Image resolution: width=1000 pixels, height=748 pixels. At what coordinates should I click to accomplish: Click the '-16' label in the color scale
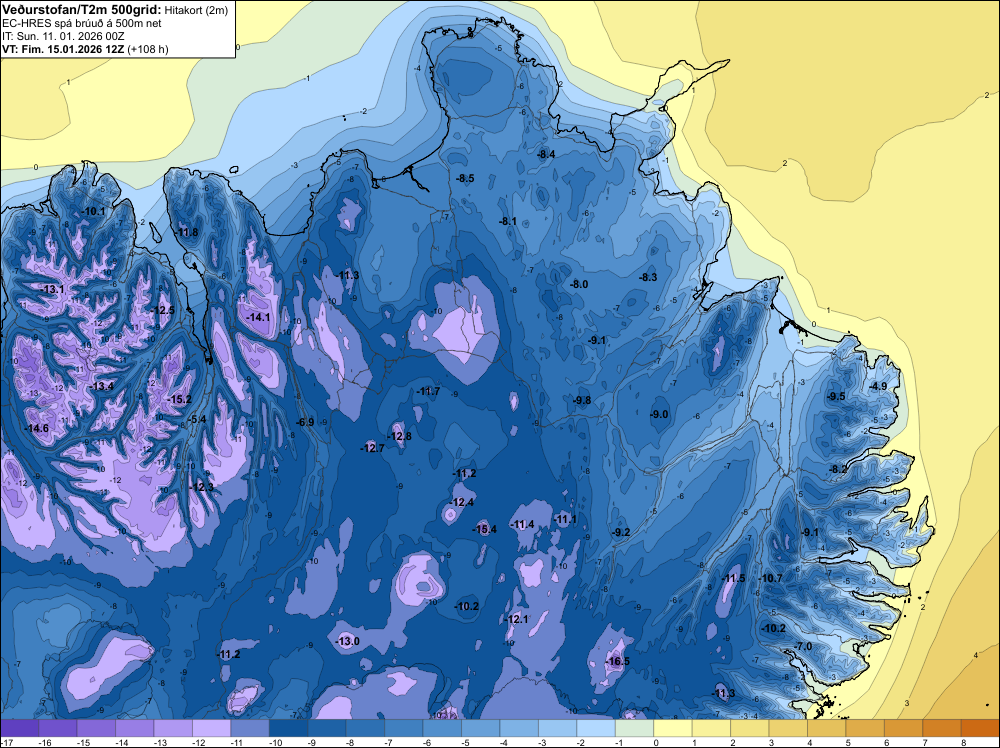(x=45, y=742)
